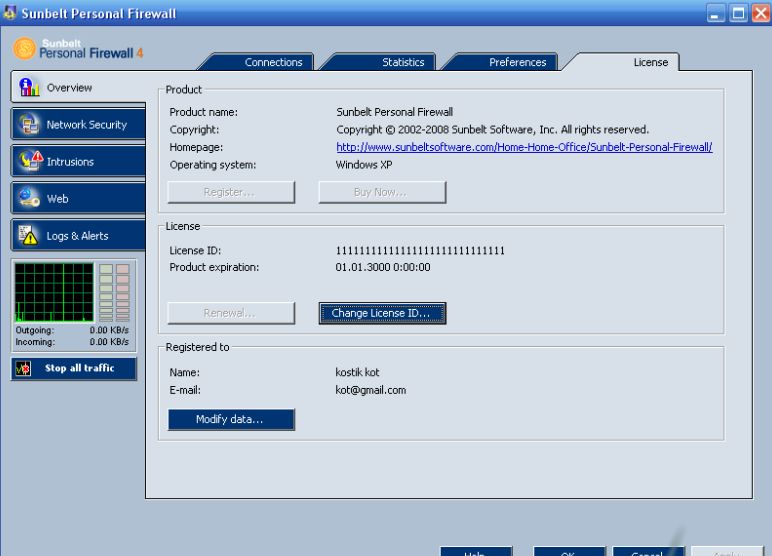
Task: Click the e-mail kot@gmail.com
Action: [370, 390]
